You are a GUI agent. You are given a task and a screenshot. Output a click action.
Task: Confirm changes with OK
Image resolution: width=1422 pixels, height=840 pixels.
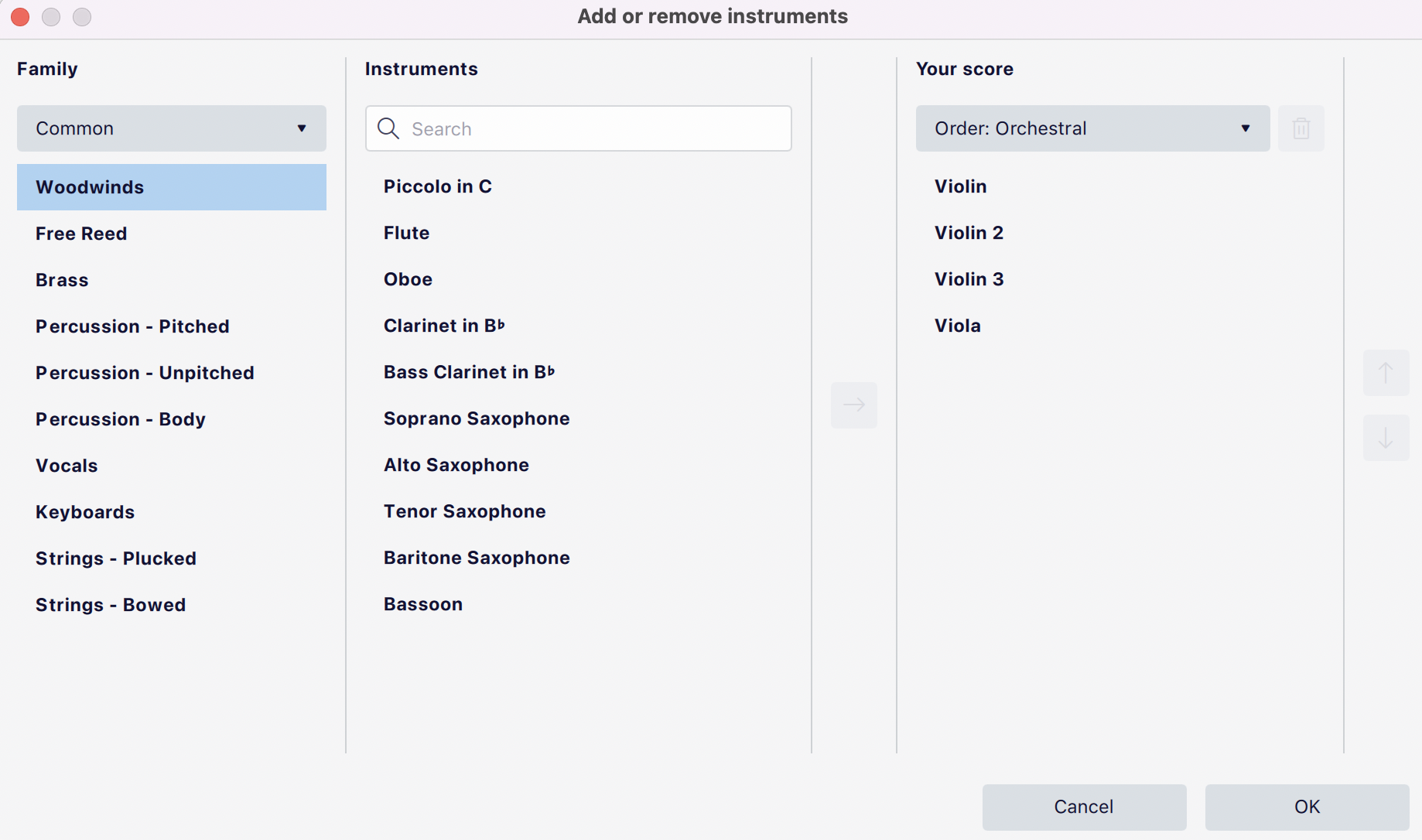1306,807
